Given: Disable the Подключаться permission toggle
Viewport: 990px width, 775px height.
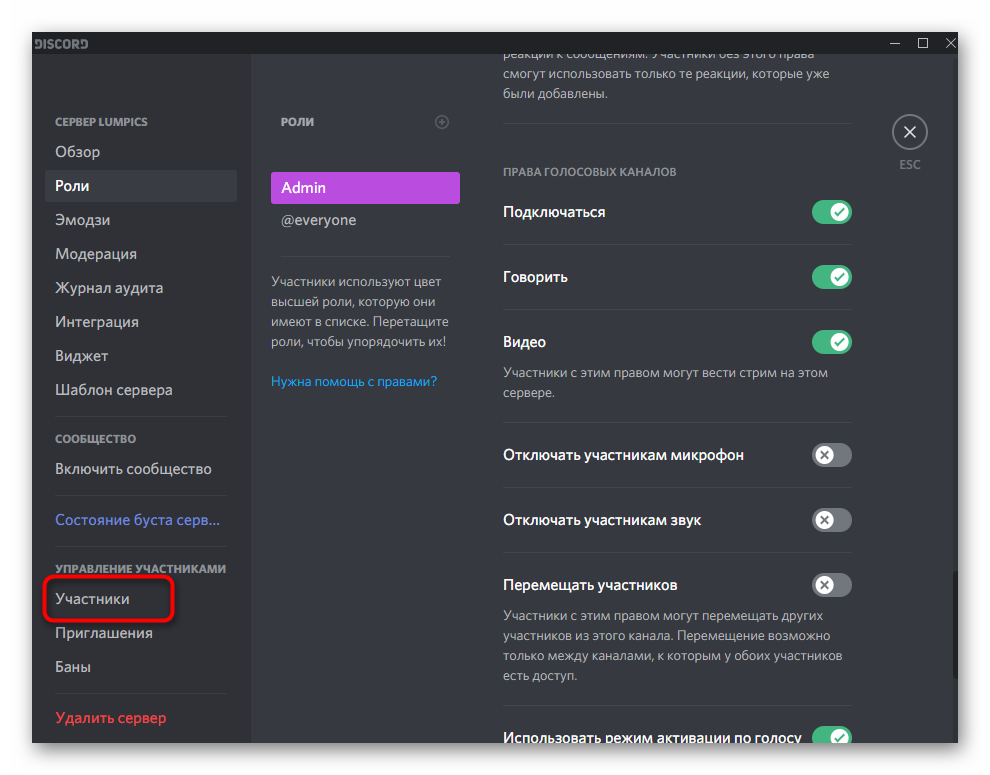Looking at the screenshot, I should (831, 212).
